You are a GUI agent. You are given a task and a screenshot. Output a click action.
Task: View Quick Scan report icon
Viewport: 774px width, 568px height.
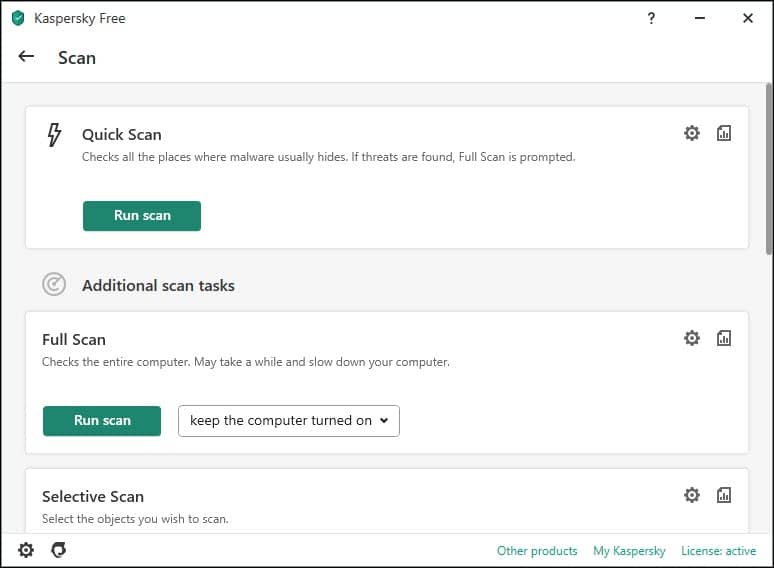click(x=724, y=133)
